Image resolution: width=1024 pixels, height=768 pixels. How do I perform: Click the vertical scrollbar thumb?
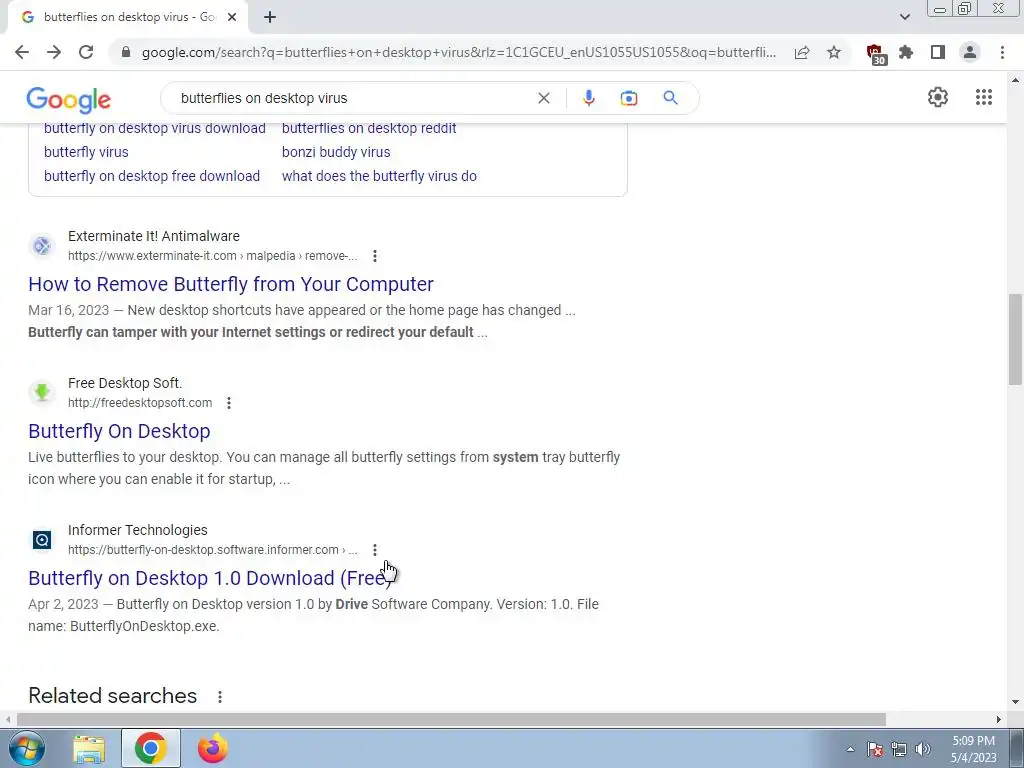[1015, 340]
